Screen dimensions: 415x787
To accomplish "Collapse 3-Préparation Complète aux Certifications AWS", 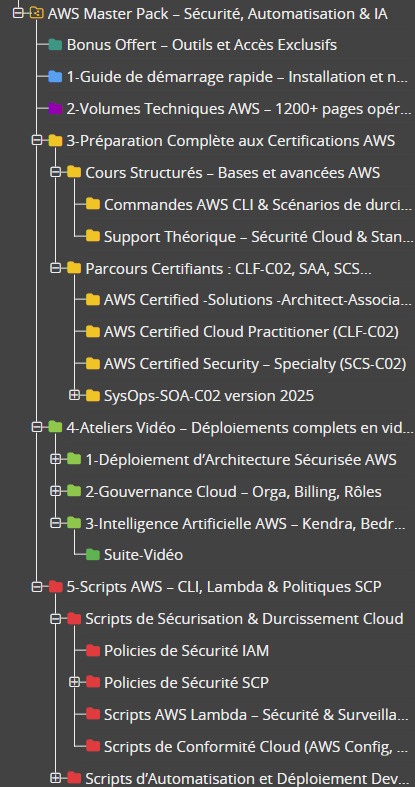I will pos(37,141).
